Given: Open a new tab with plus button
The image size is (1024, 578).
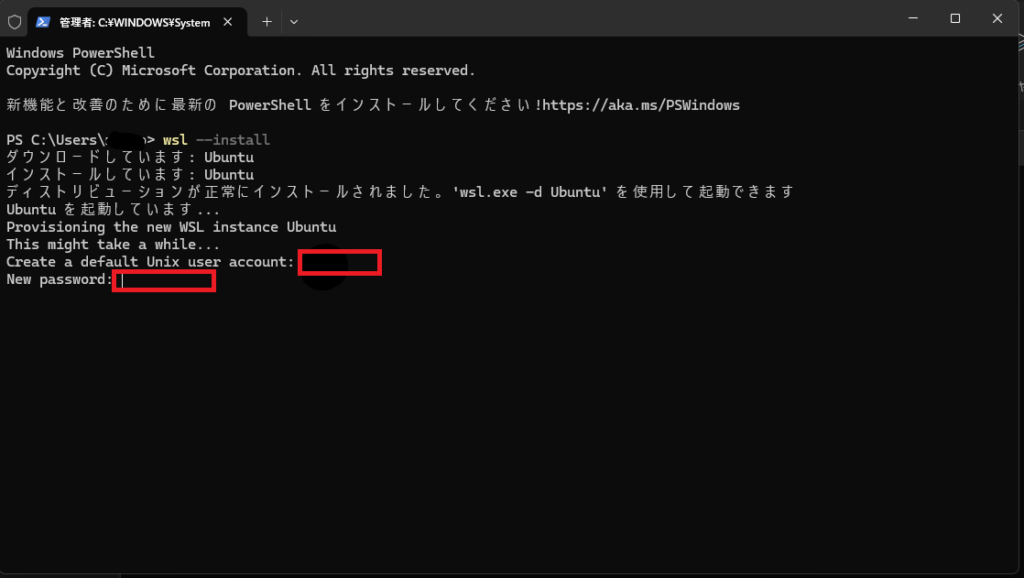Looking at the screenshot, I should tap(266, 22).
